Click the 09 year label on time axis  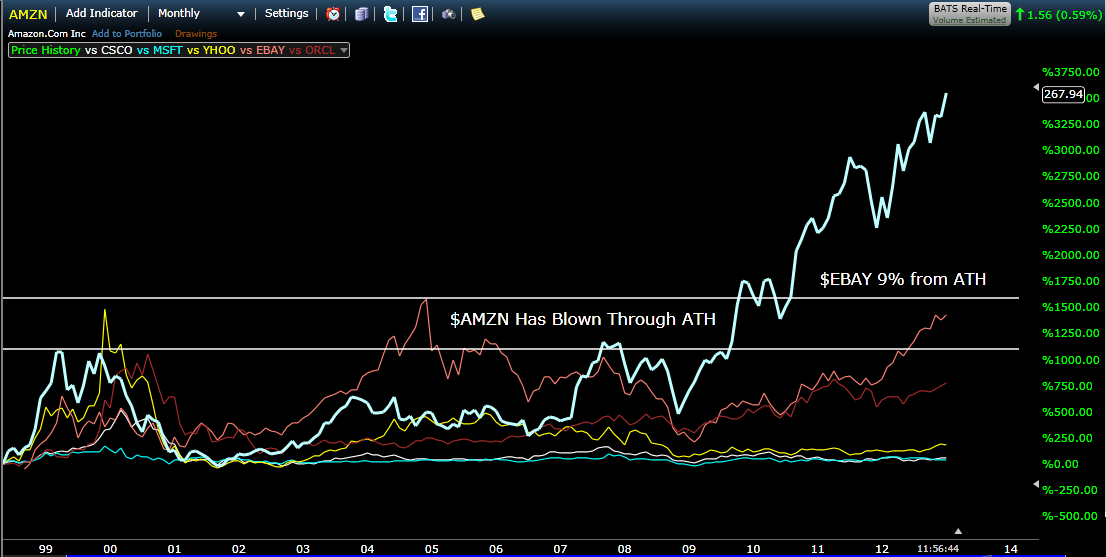(689, 548)
